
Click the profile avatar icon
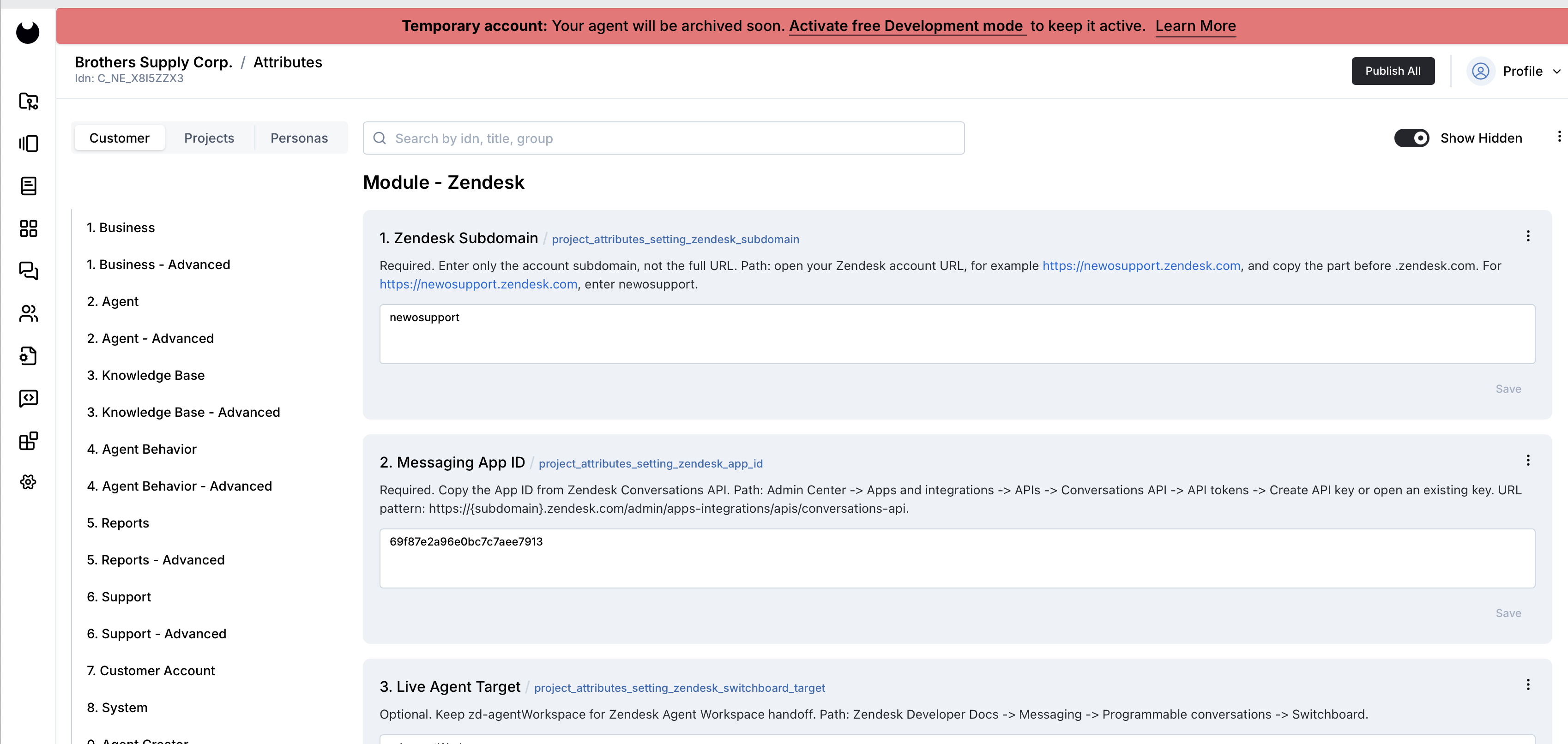[1480, 71]
